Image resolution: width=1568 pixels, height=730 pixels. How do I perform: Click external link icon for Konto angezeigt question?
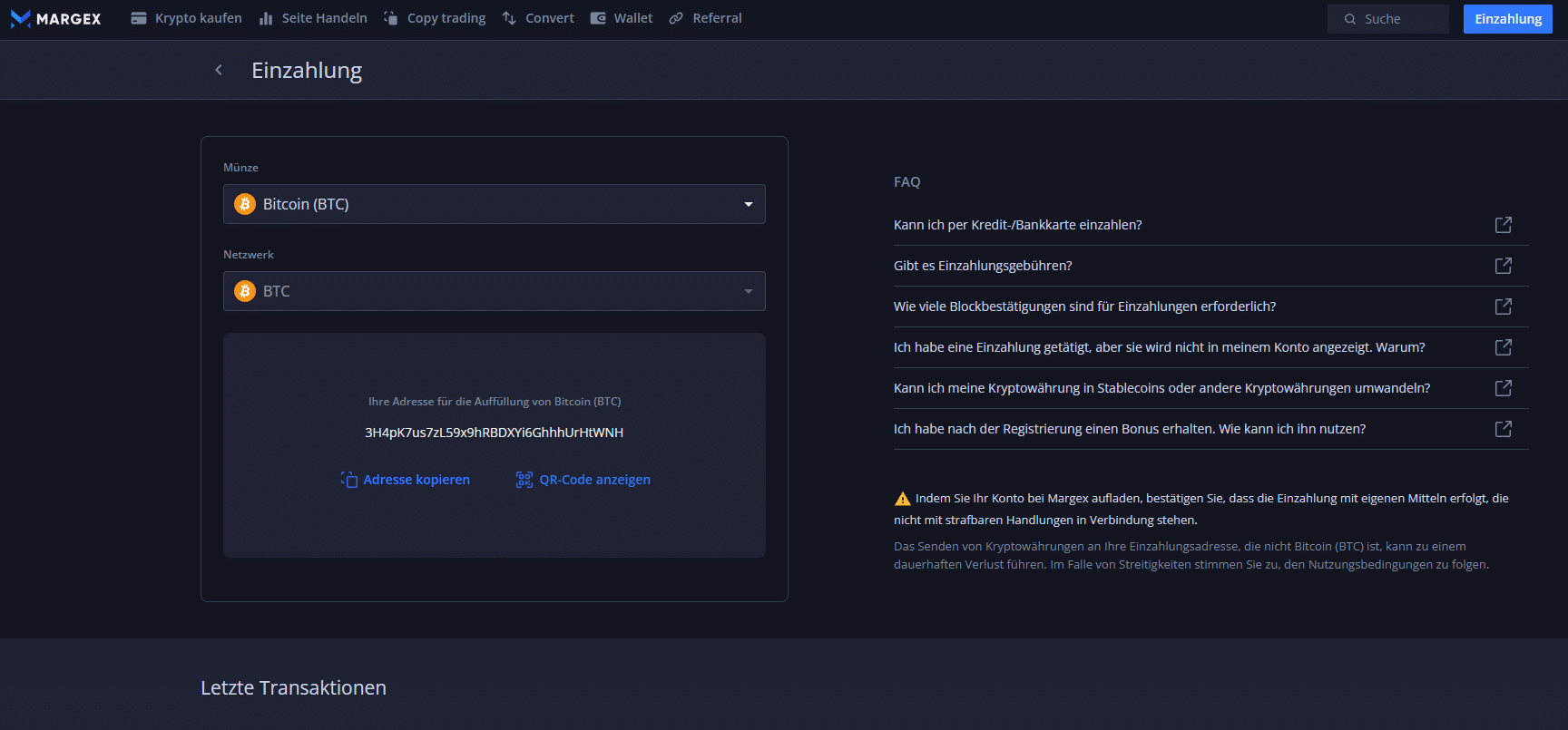point(1504,347)
